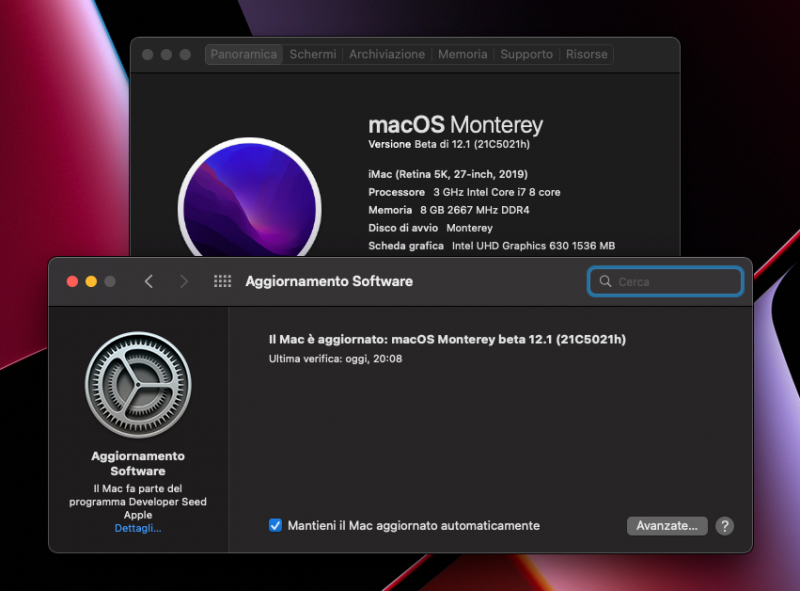Image resolution: width=800 pixels, height=591 pixels.
Task: Close the About This Mac window
Action: pos(148,55)
